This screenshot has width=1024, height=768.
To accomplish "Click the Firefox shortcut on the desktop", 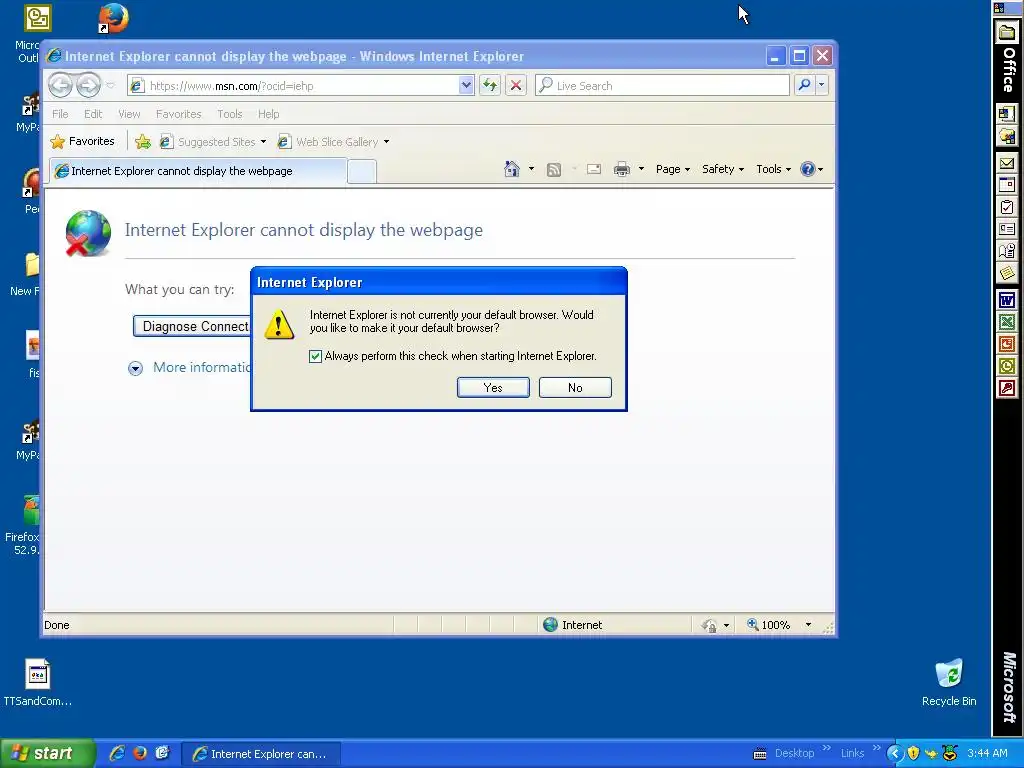I will [x=113, y=18].
